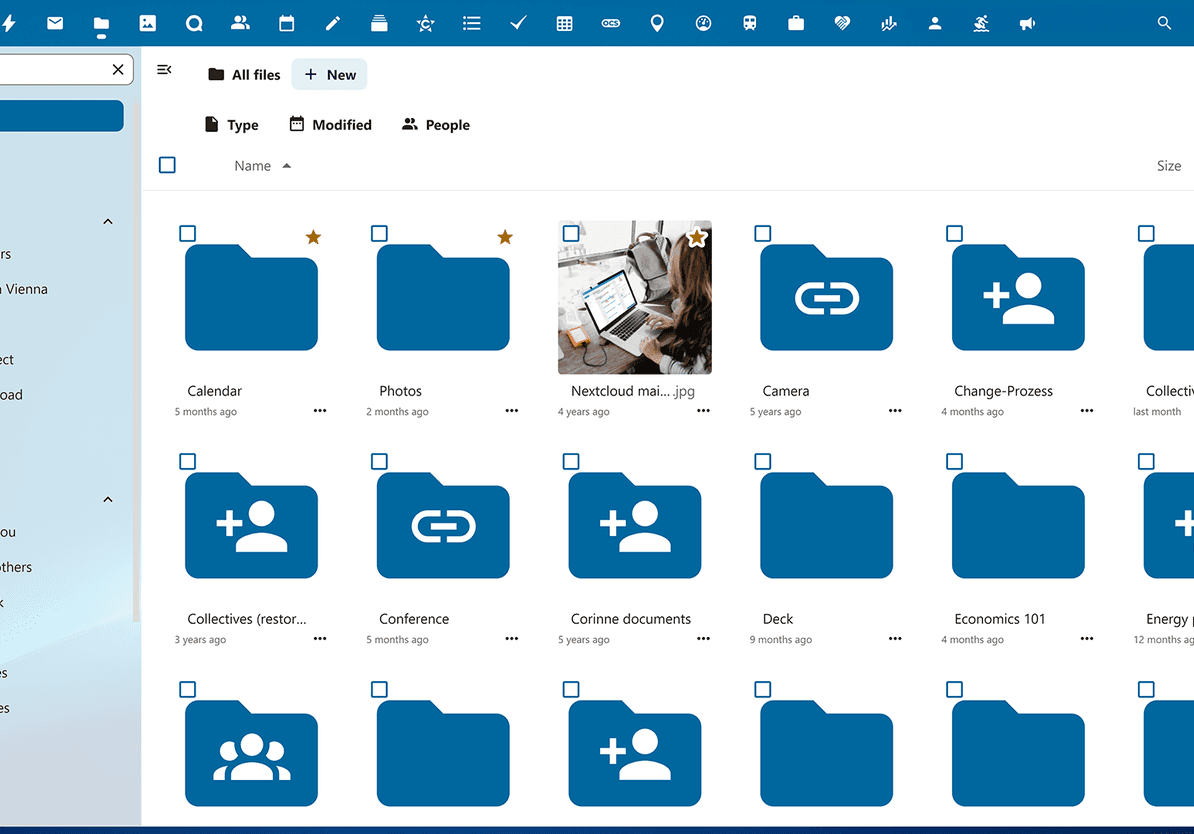Check the Corinne documents folder checkbox
This screenshot has height=834, width=1194.
click(571, 461)
